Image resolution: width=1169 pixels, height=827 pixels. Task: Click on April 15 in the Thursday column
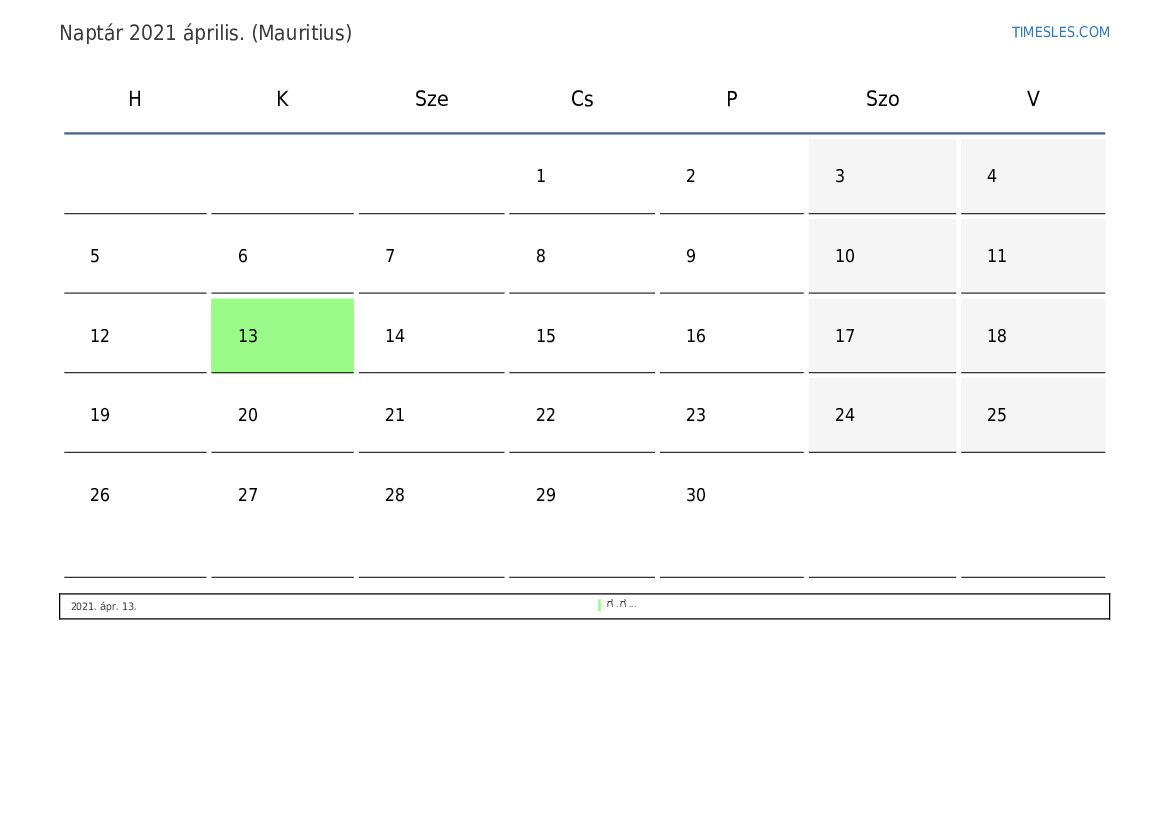click(582, 336)
